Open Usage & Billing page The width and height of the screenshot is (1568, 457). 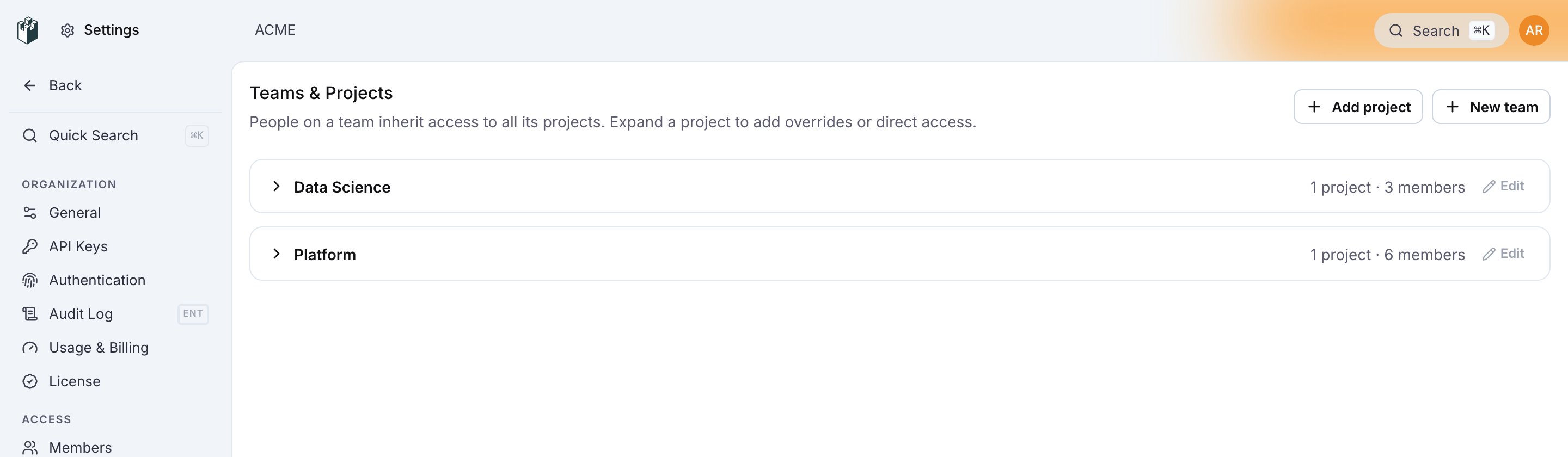(115, 348)
